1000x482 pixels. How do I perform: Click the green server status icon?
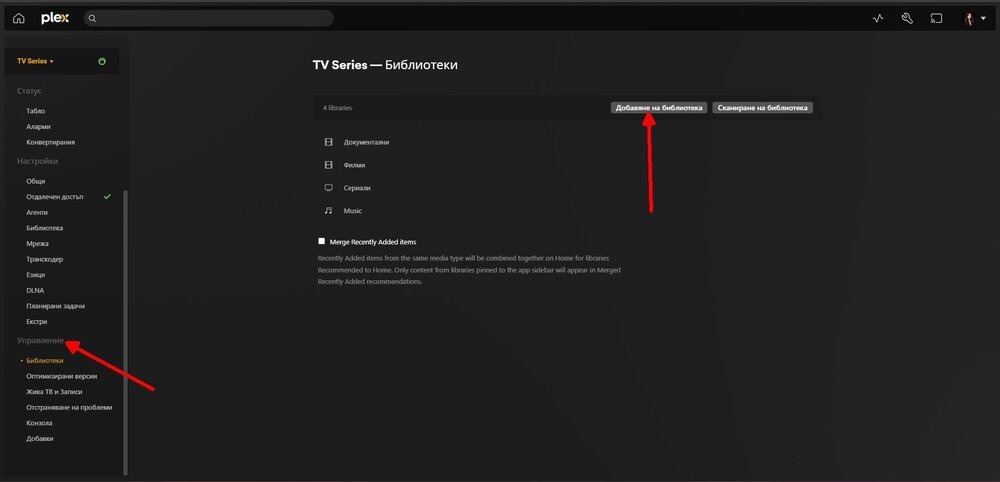[x=102, y=61]
